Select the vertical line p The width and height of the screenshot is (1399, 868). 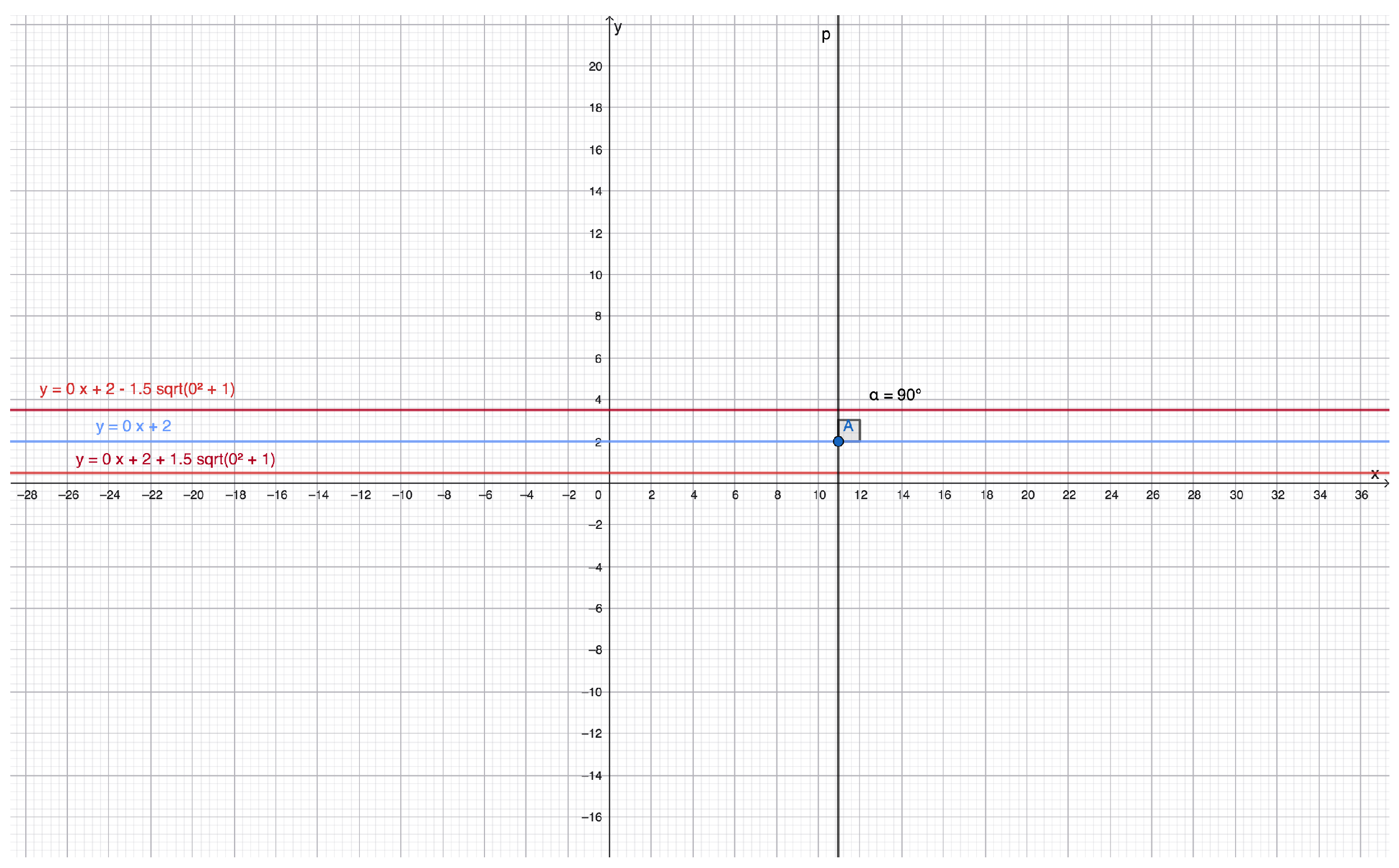tap(838, 230)
